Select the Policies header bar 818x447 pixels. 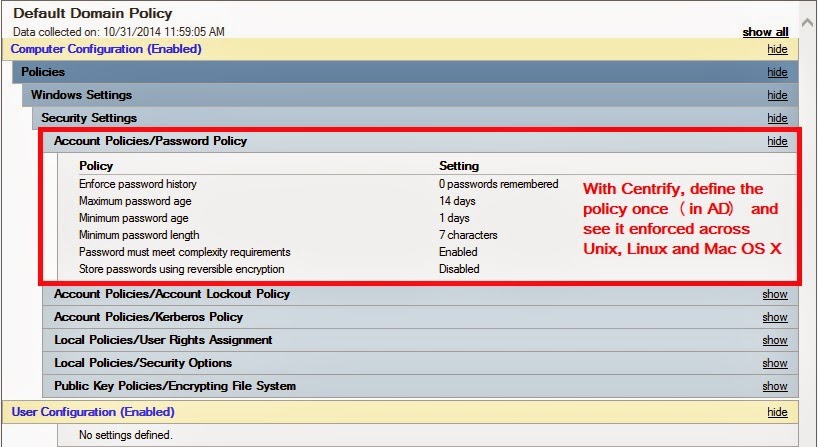click(405, 72)
